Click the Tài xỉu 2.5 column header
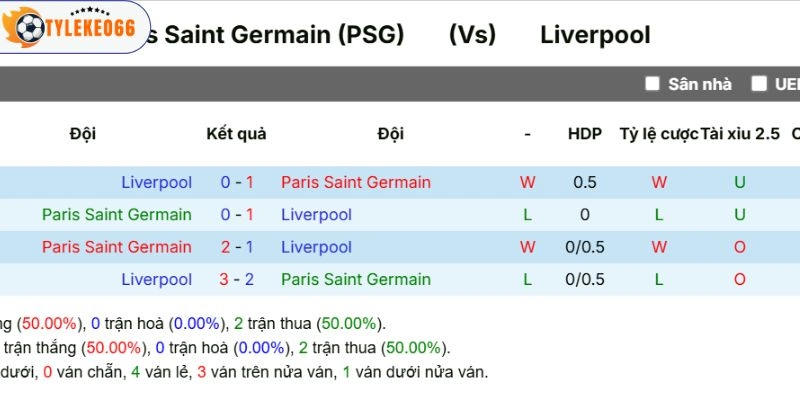The image size is (800, 400). click(740, 134)
